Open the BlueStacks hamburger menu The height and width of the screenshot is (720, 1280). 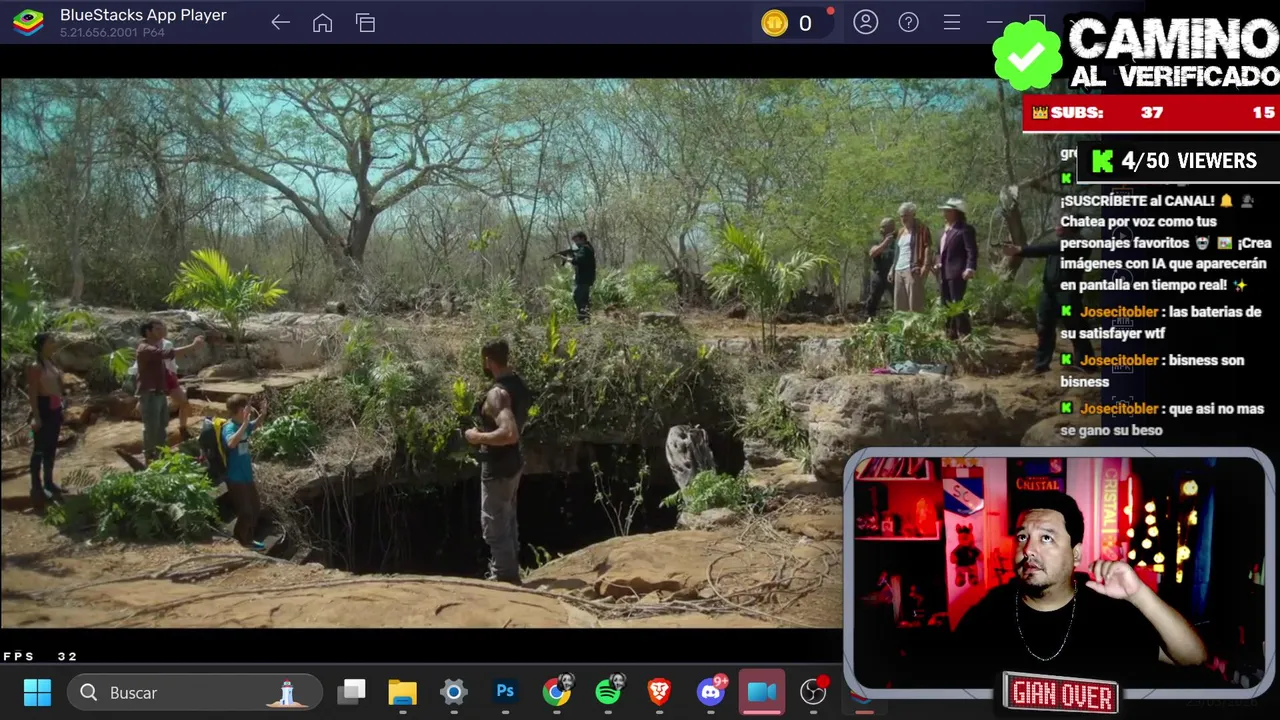952,22
